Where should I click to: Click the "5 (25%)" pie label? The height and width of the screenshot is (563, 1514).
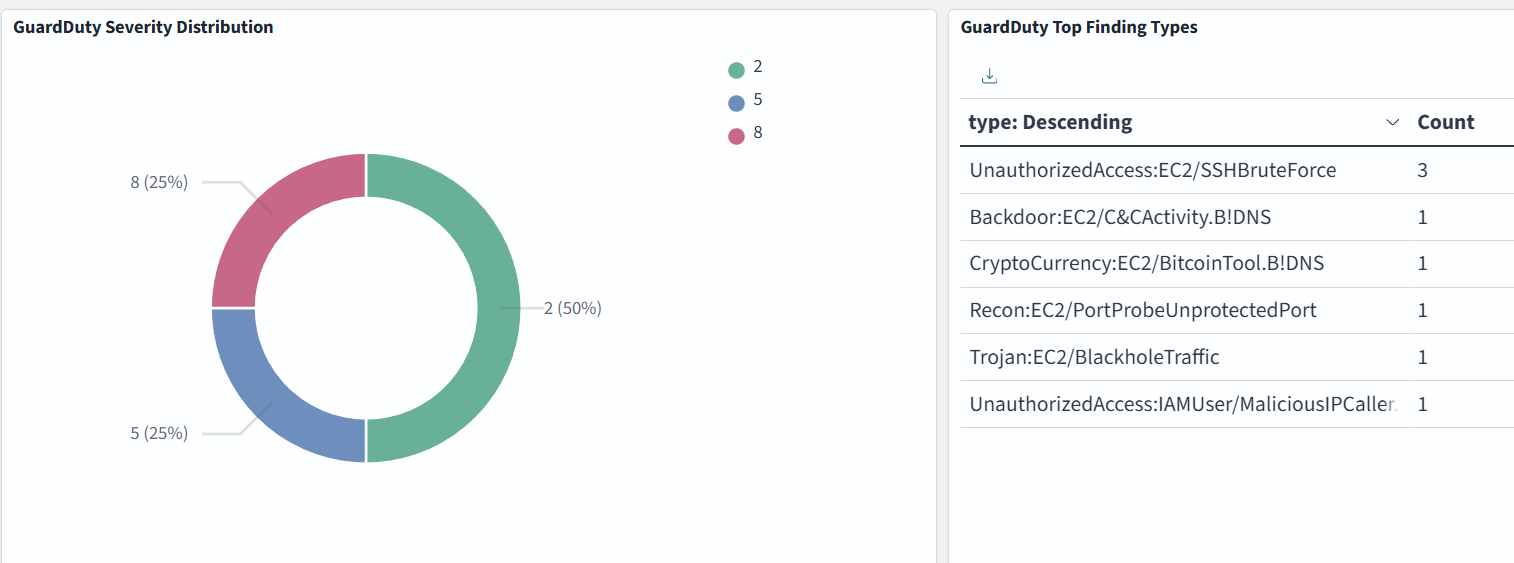[x=159, y=434]
